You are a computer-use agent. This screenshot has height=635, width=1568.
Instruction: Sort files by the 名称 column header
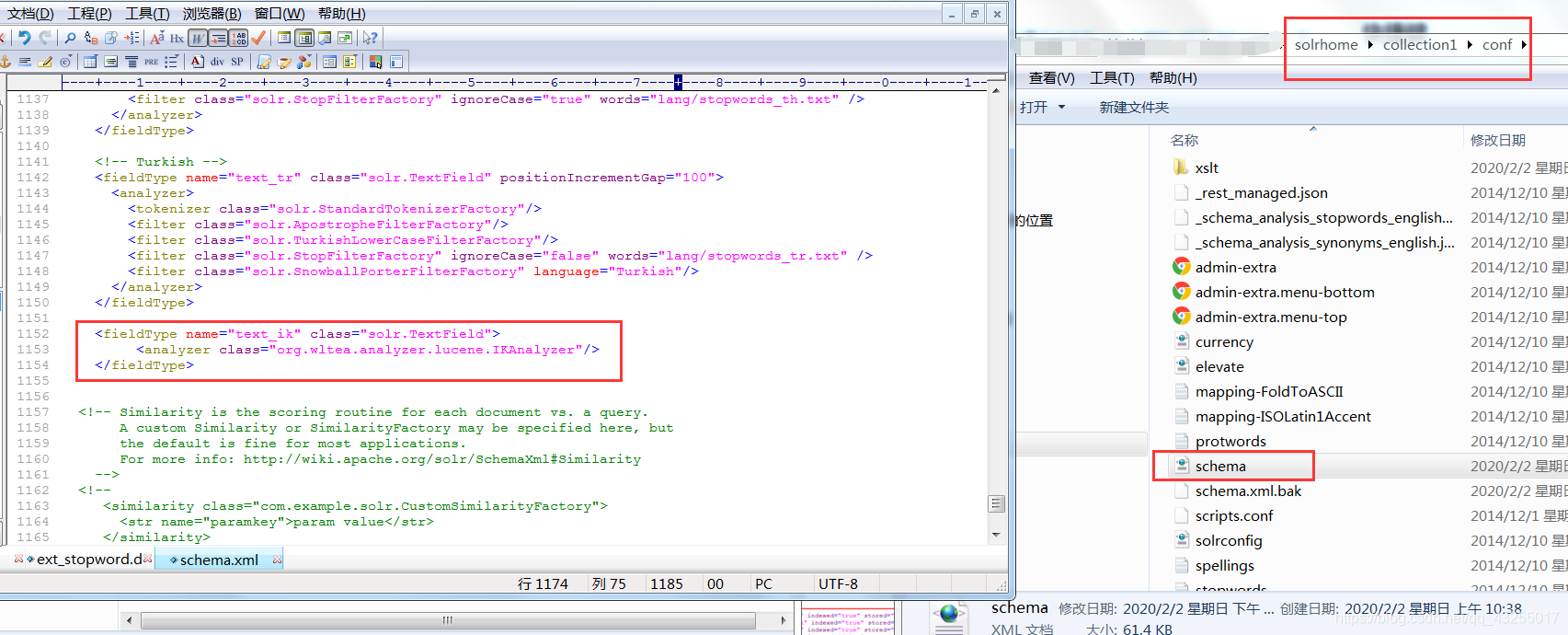[1185, 140]
